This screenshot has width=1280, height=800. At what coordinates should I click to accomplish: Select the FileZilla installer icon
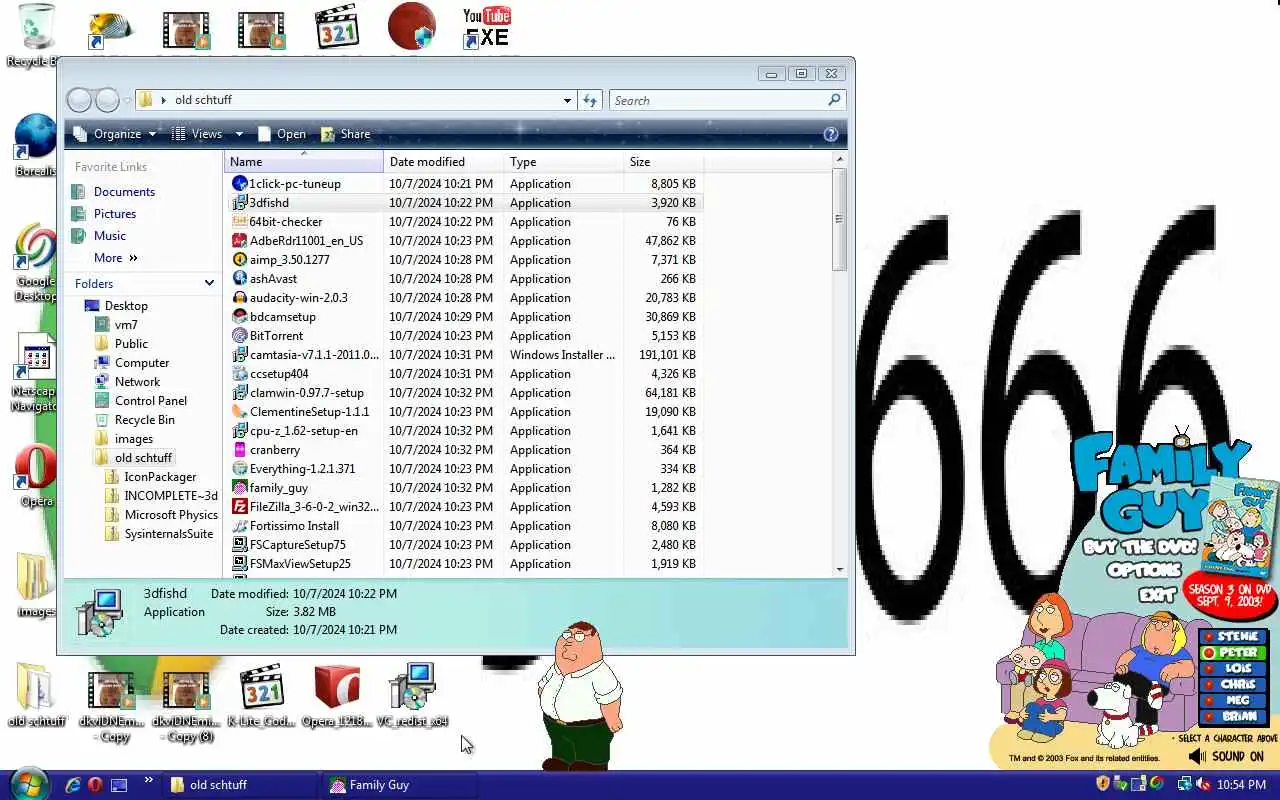240,507
